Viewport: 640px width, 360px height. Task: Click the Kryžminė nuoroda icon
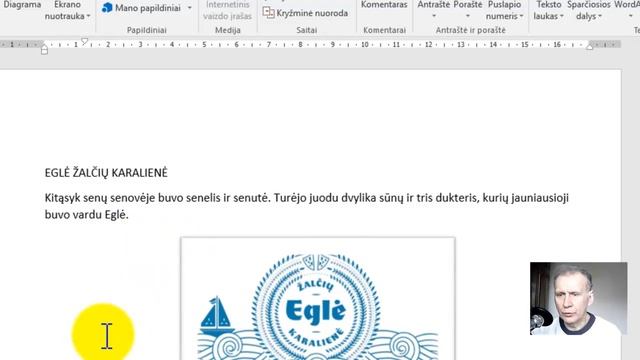(268, 13)
